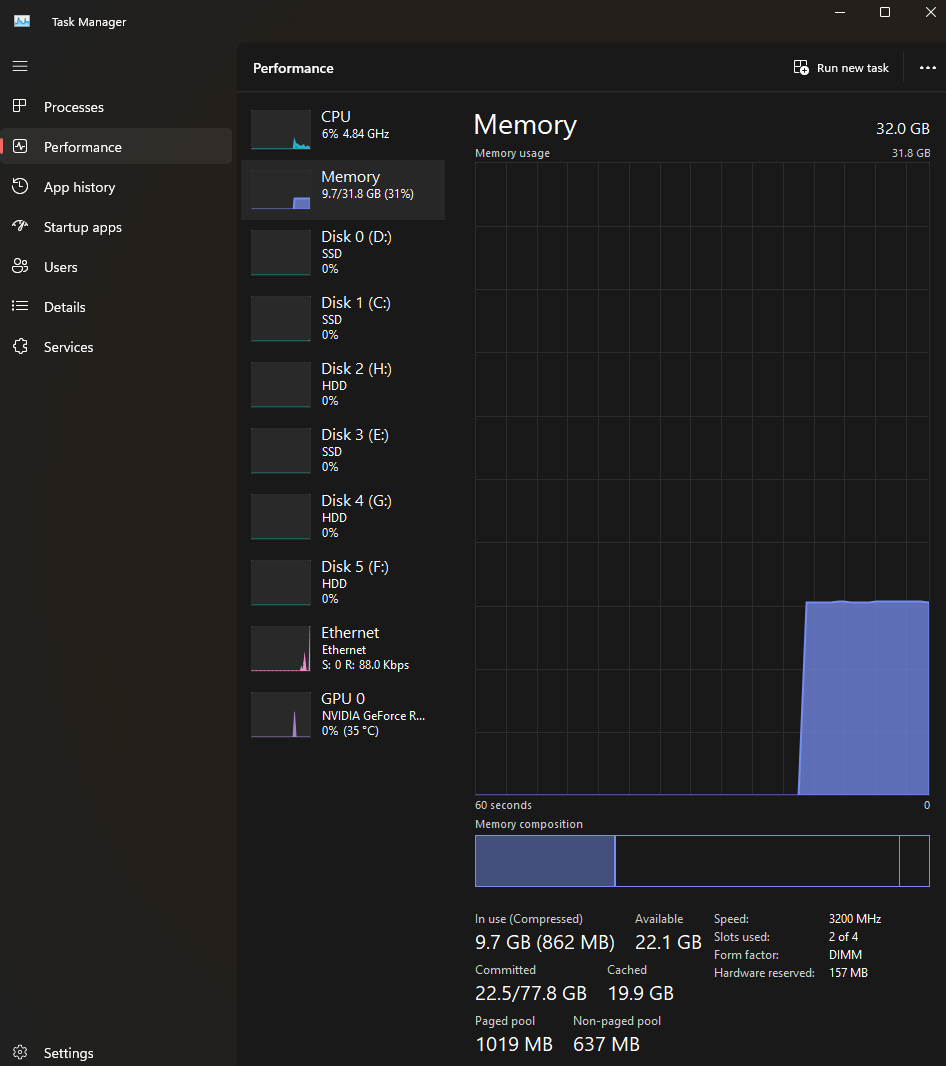Select the Users sidebar icon
This screenshot has width=946, height=1066.
[21, 266]
